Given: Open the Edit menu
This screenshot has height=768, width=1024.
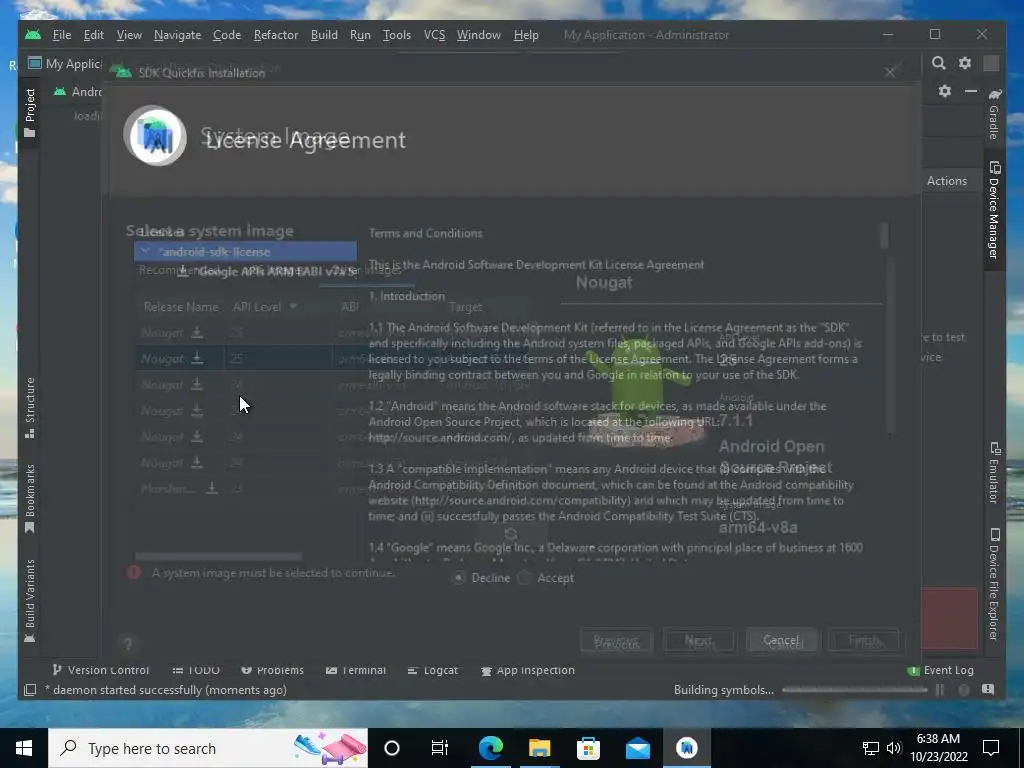Looking at the screenshot, I should coord(94,35).
